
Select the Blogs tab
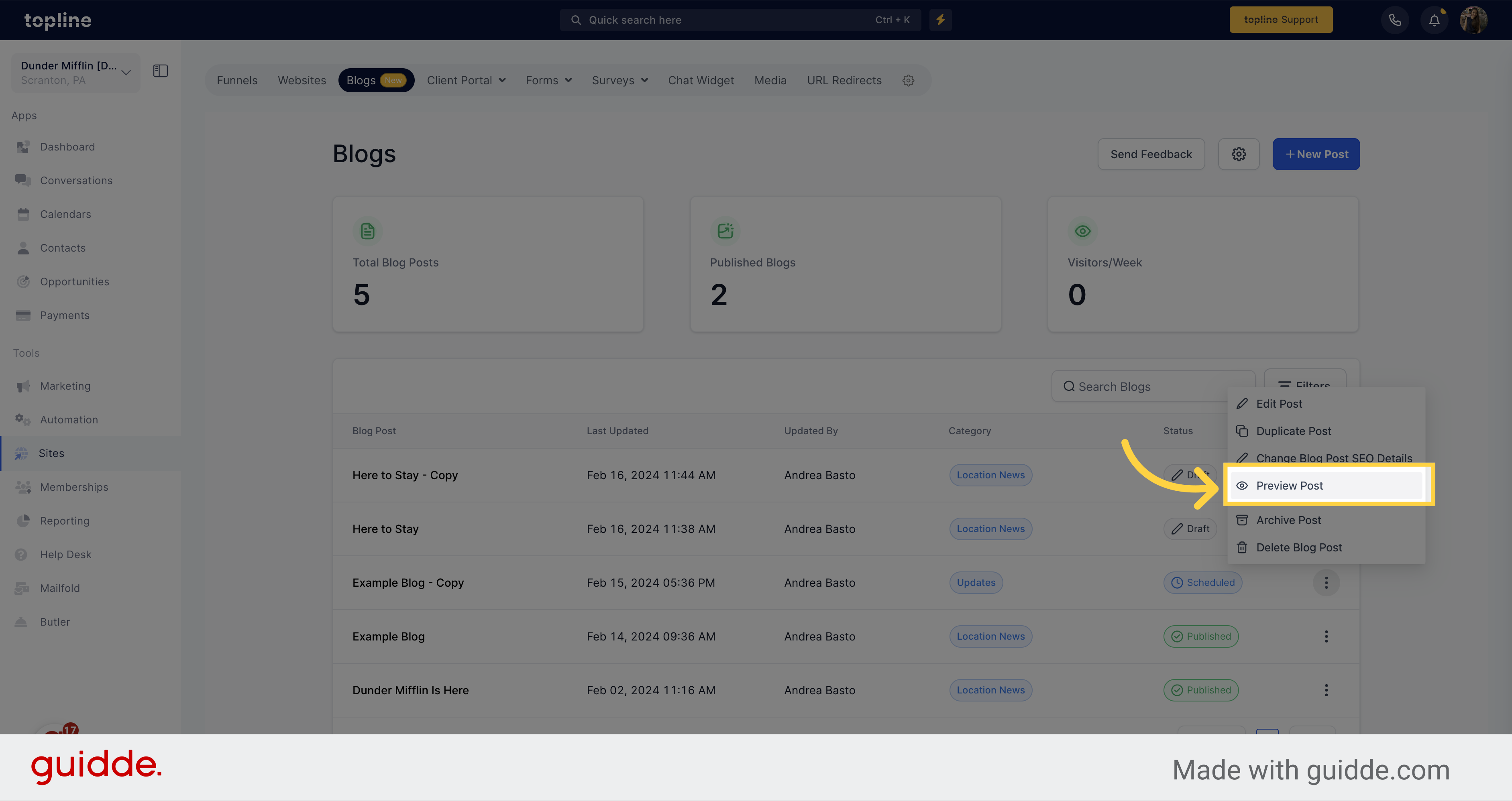click(x=376, y=80)
